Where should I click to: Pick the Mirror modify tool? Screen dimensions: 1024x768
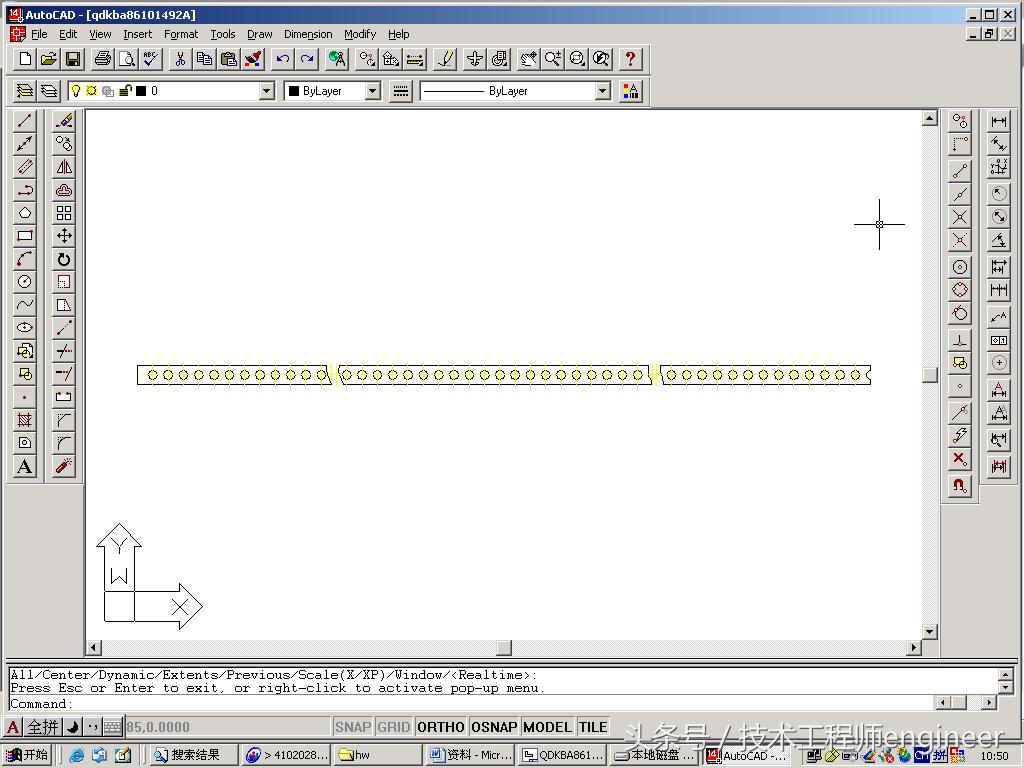tap(64, 167)
